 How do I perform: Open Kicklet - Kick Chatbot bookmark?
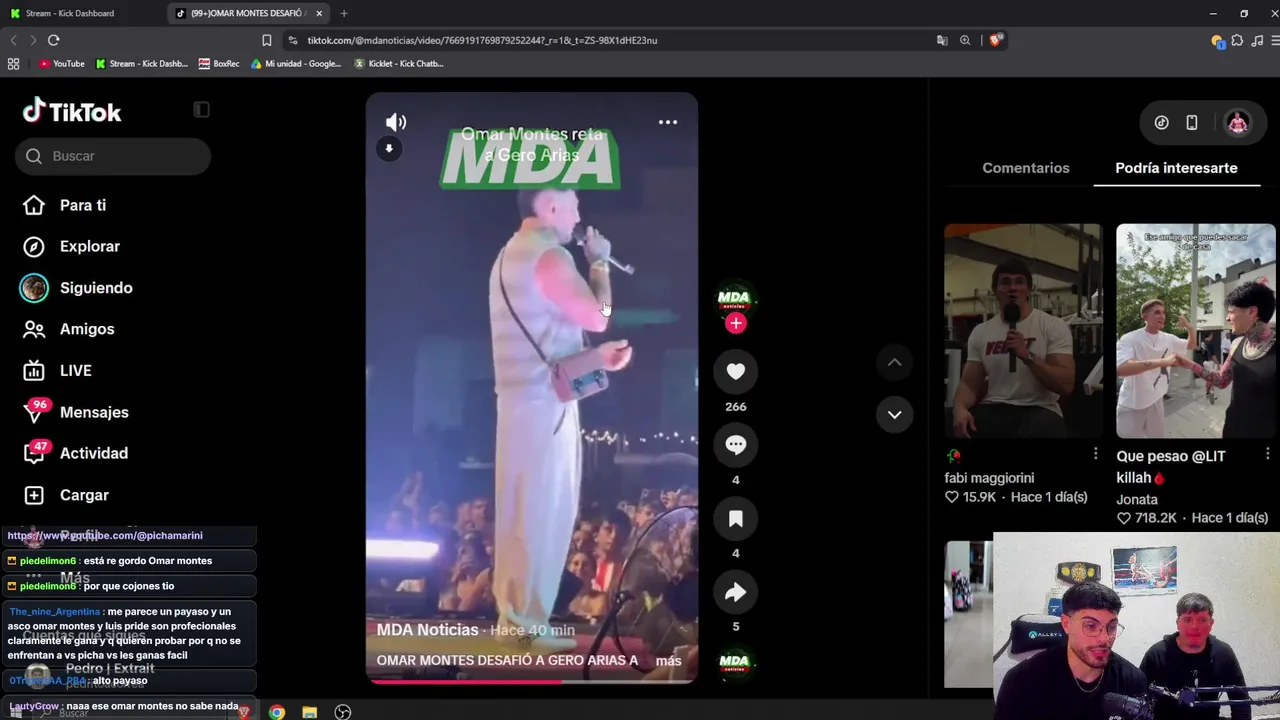pyautogui.click(x=399, y=64)
